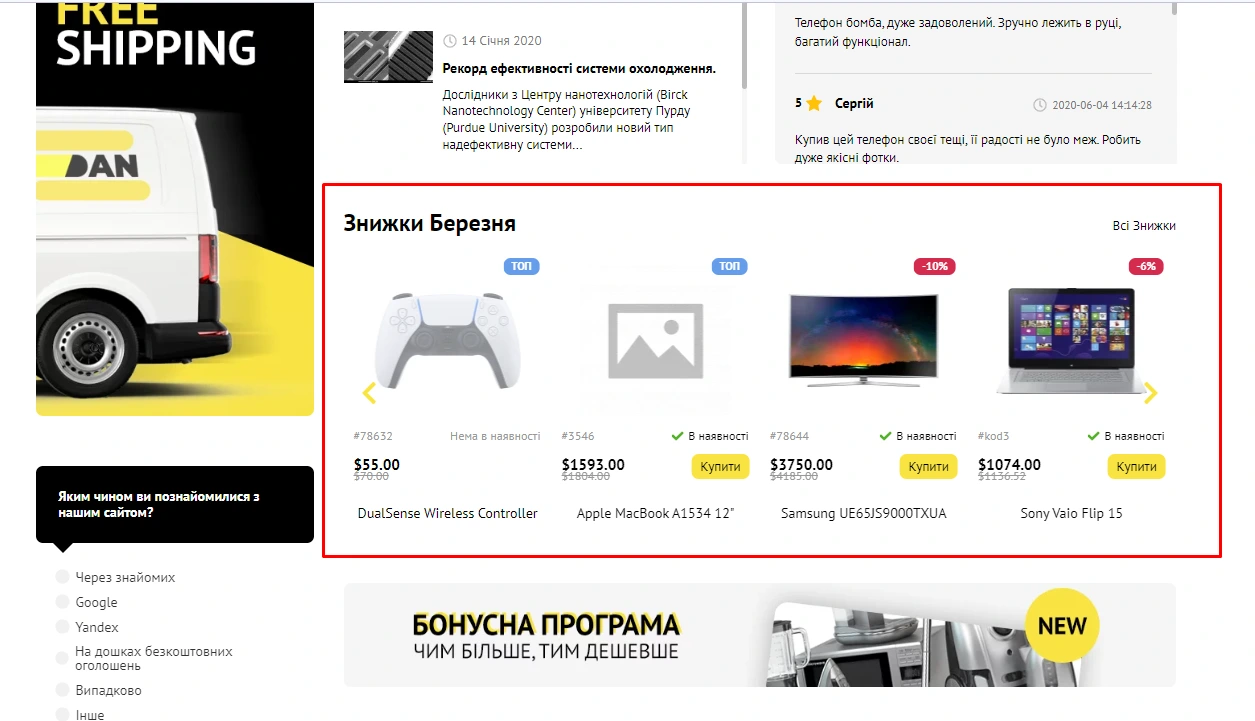
Task: Buy the Apple MacBook with Купити button
Action: (x=720, y=466)
